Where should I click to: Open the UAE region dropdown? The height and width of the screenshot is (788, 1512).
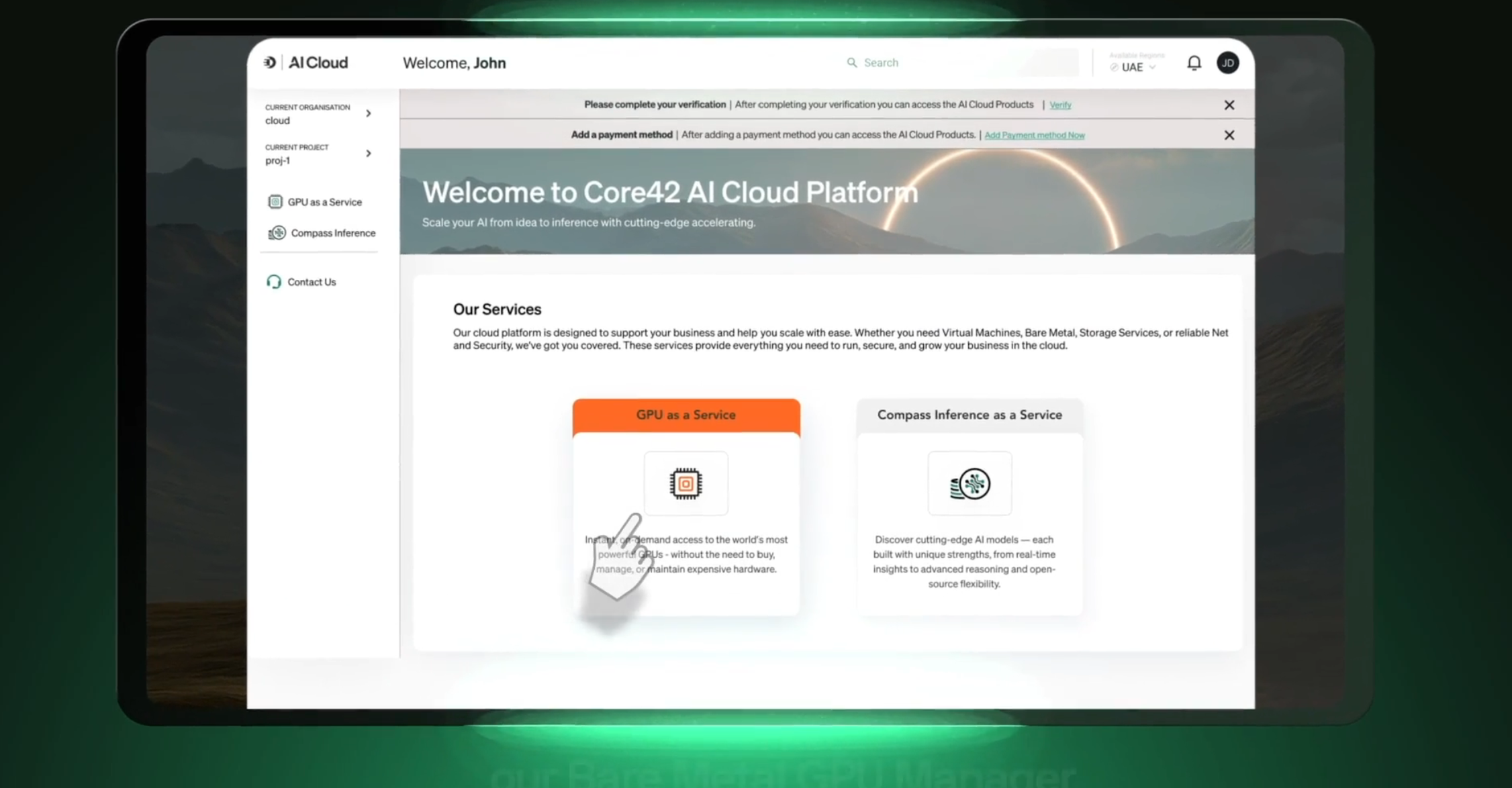[1133, 67]
